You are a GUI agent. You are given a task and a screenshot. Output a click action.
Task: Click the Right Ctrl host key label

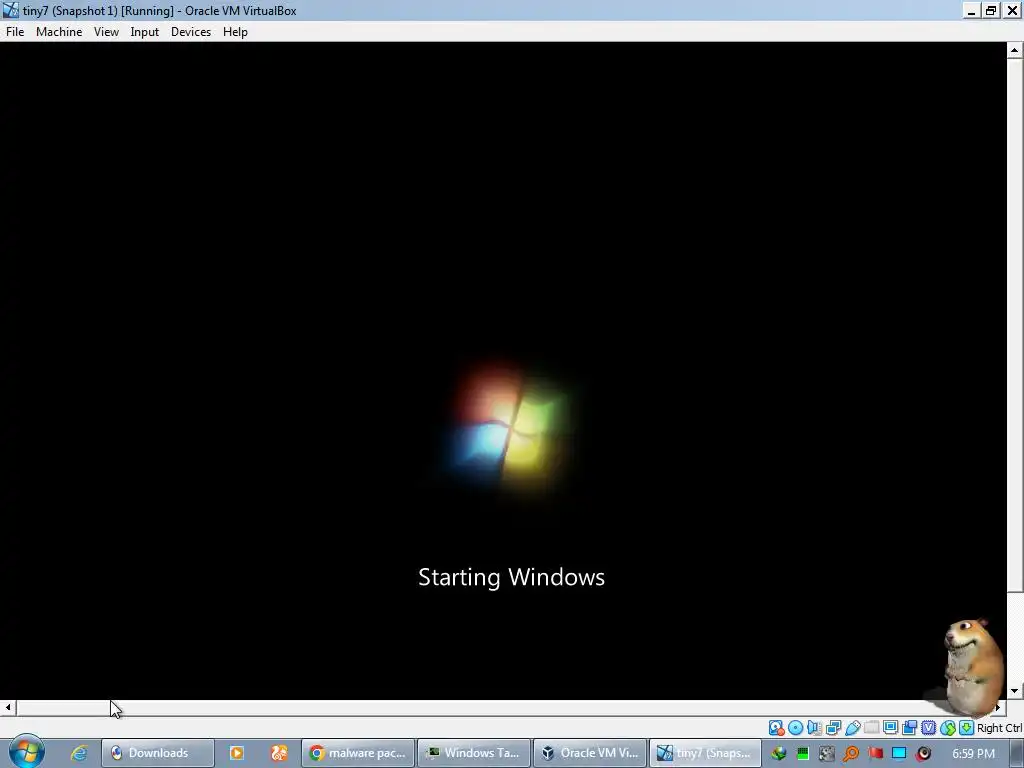(x=999, y=728)
